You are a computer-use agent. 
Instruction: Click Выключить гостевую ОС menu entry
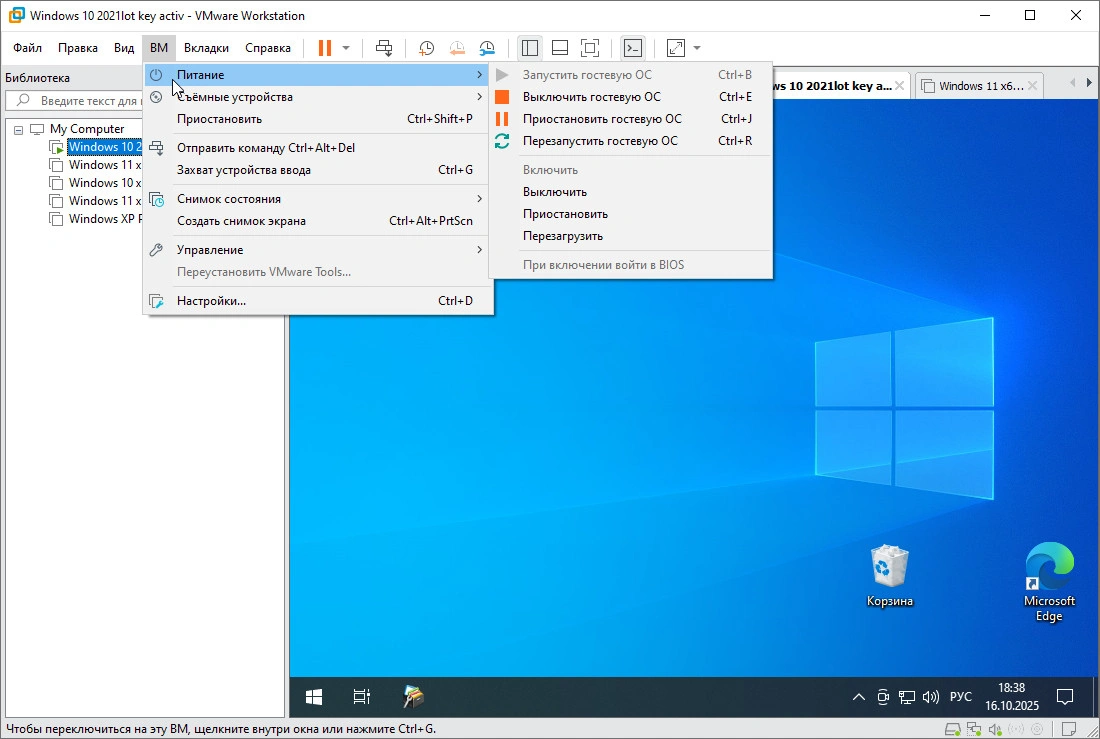[591, 97]
